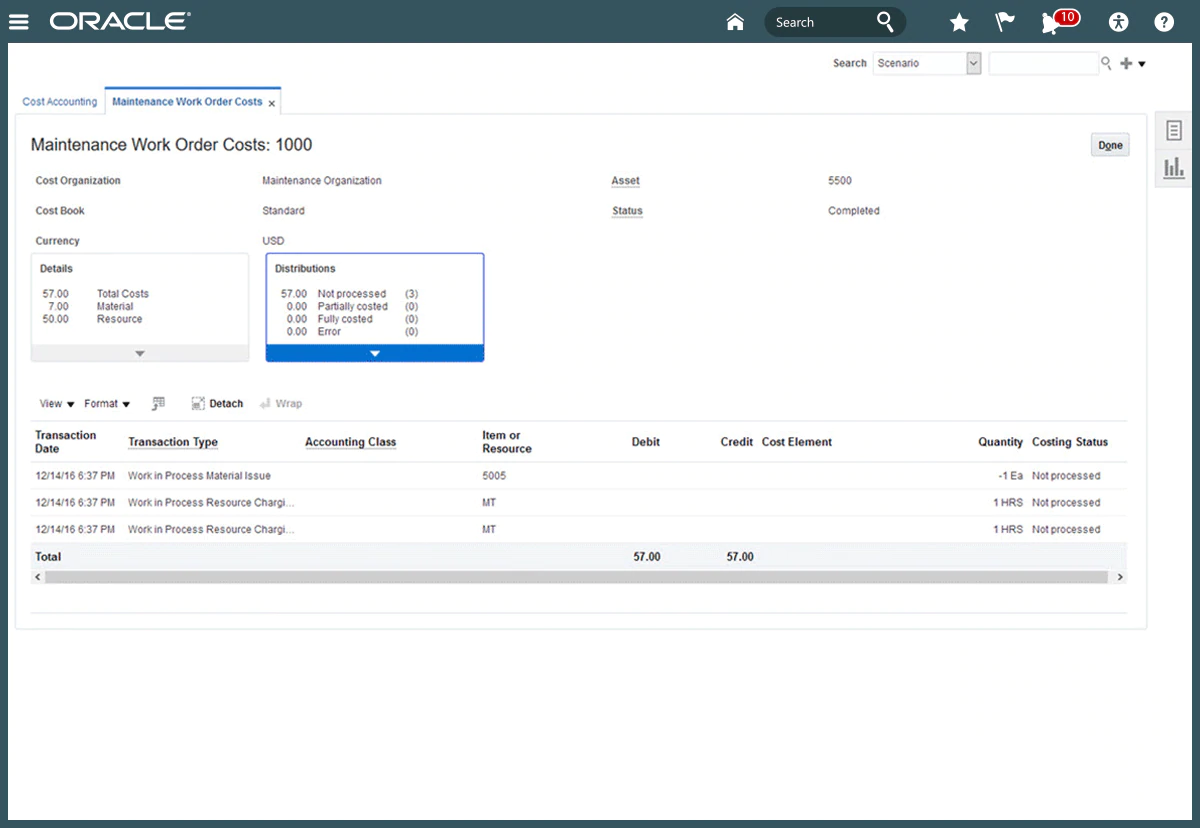Viewport: 1200px width, 828px height.
Task: Expand the Details card arrow
Action: click(x=140, y=353)
